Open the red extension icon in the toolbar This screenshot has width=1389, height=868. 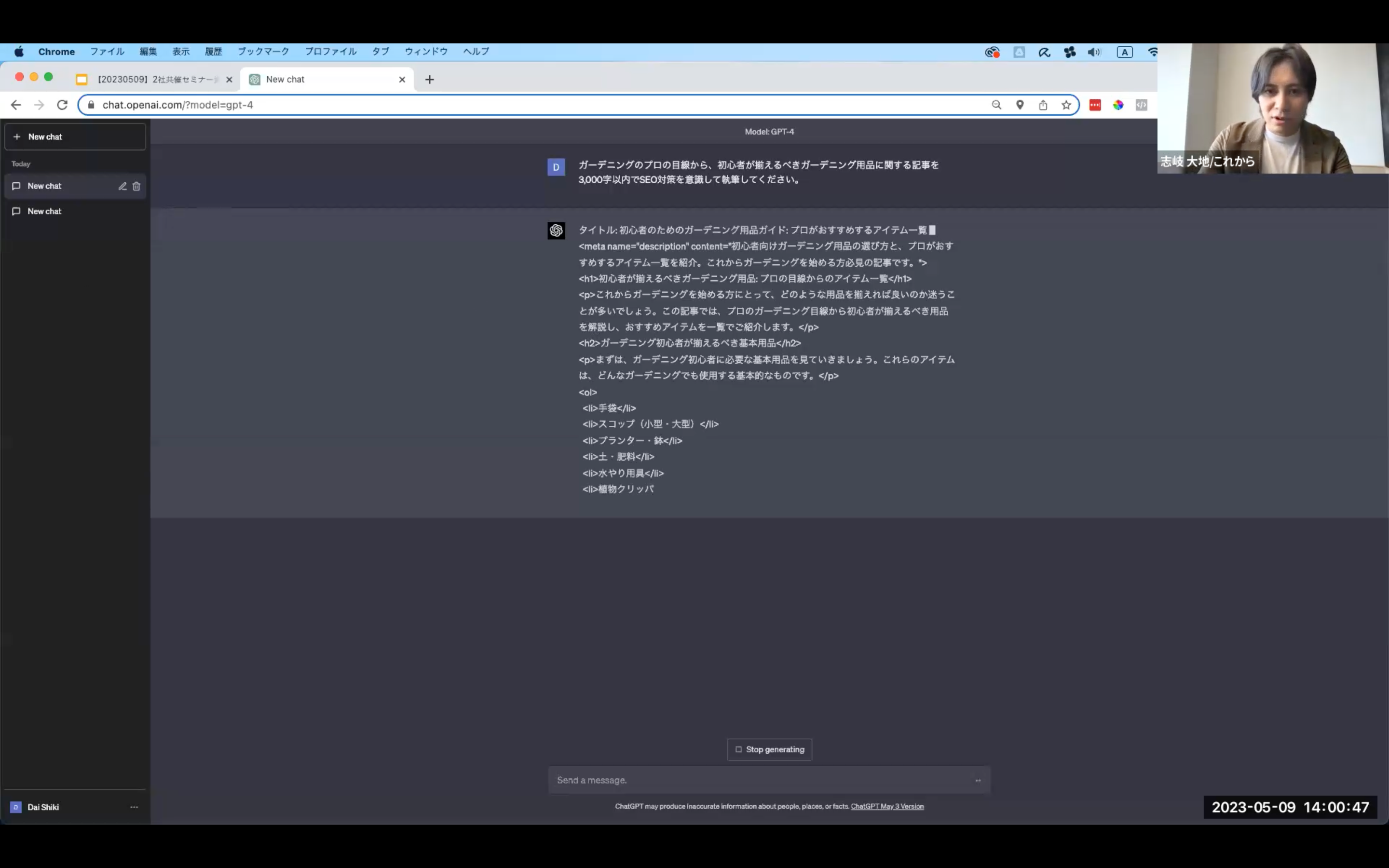(x=1095, y=105)
